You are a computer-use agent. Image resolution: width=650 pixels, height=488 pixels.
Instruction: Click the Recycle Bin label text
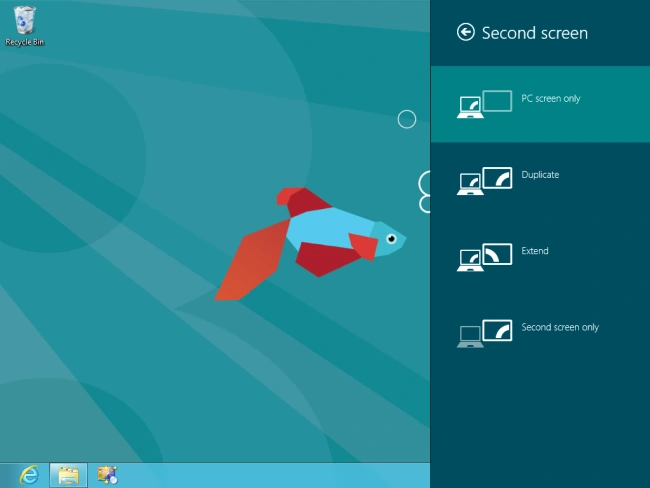(x=24, y=42)
